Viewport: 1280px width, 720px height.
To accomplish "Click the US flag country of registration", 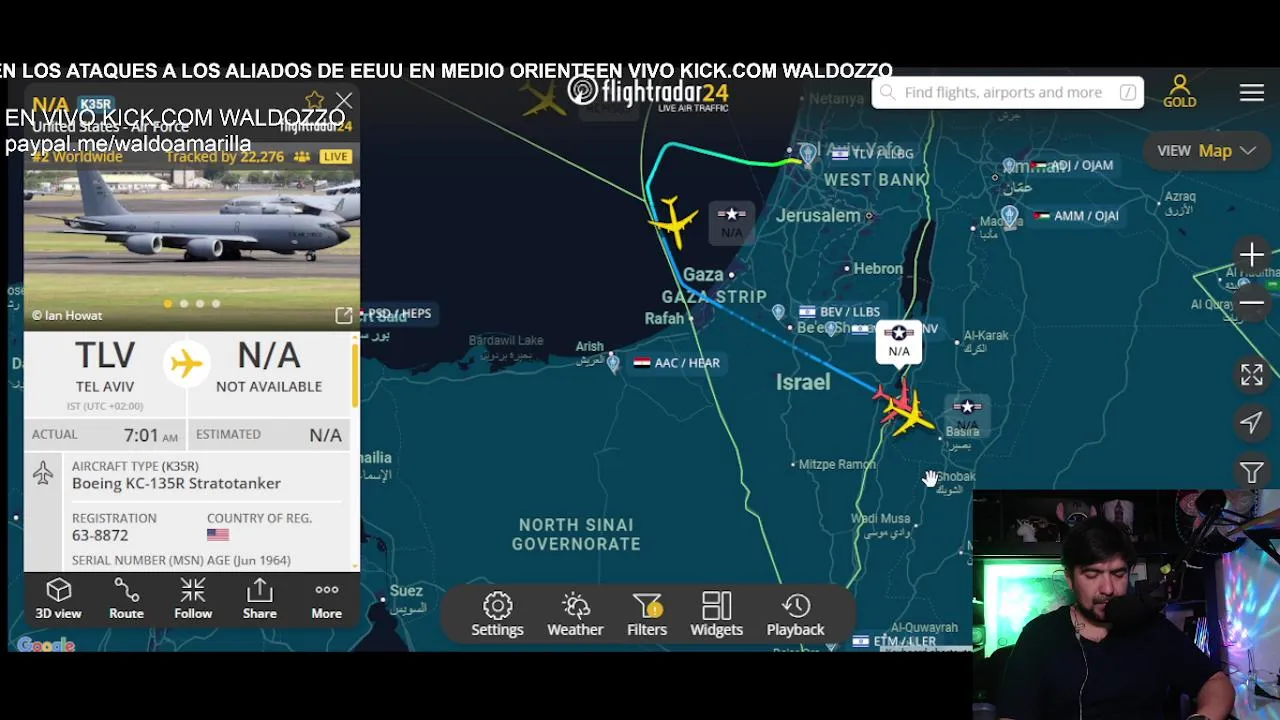I will point(218,535).
